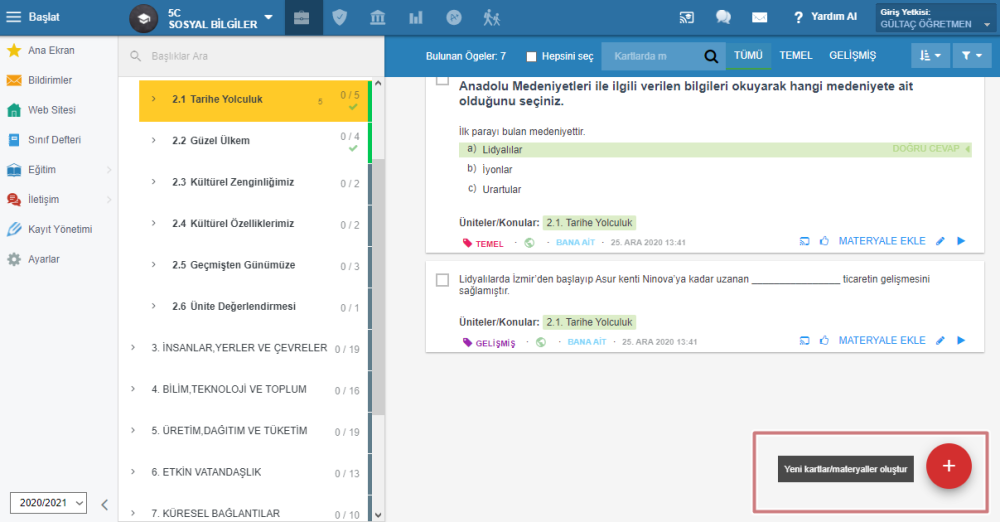Open the chat bubbles icon
Image resolution: width=1000 pixels, height=522 pixels.
(x=723, y=17)
